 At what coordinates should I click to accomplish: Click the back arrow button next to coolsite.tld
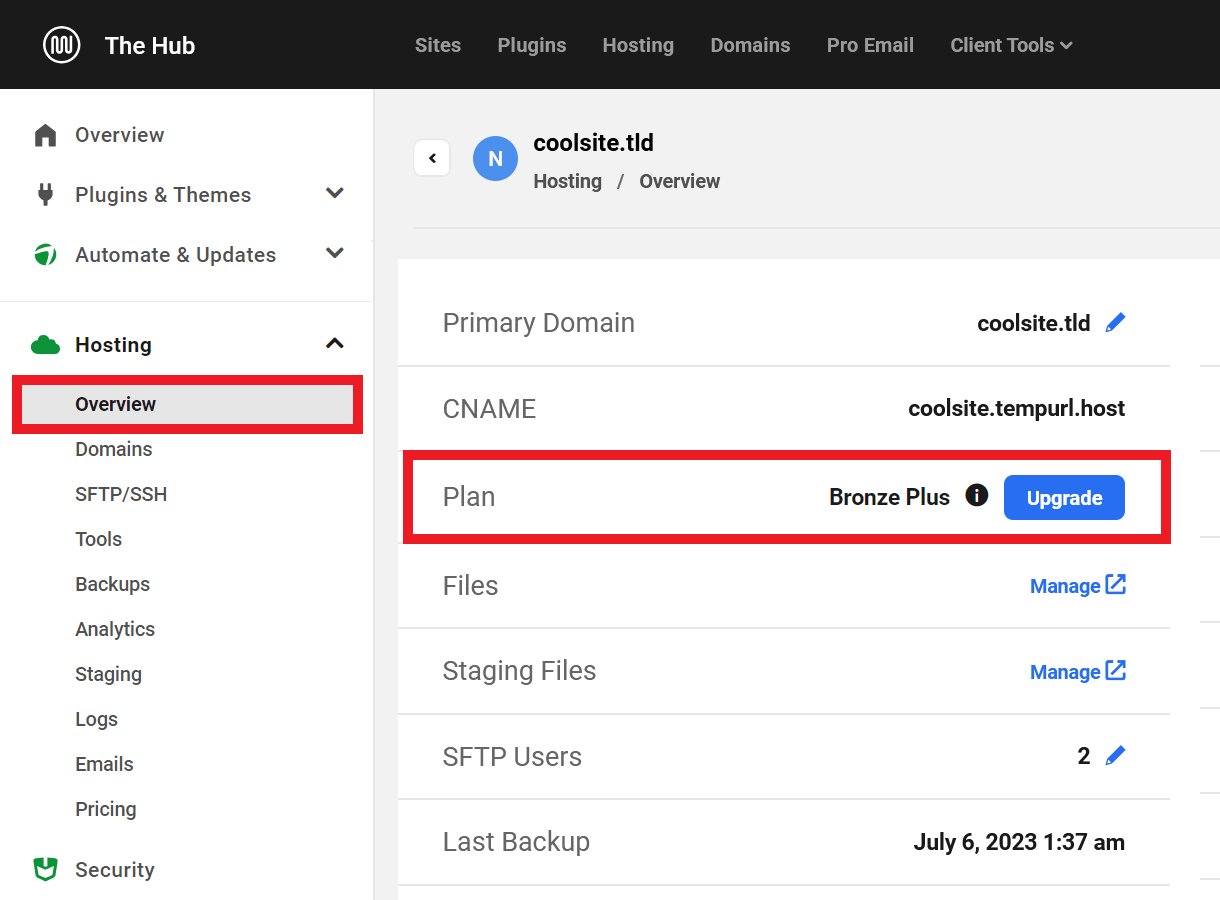pyautogui.click(x=432, y=158)
